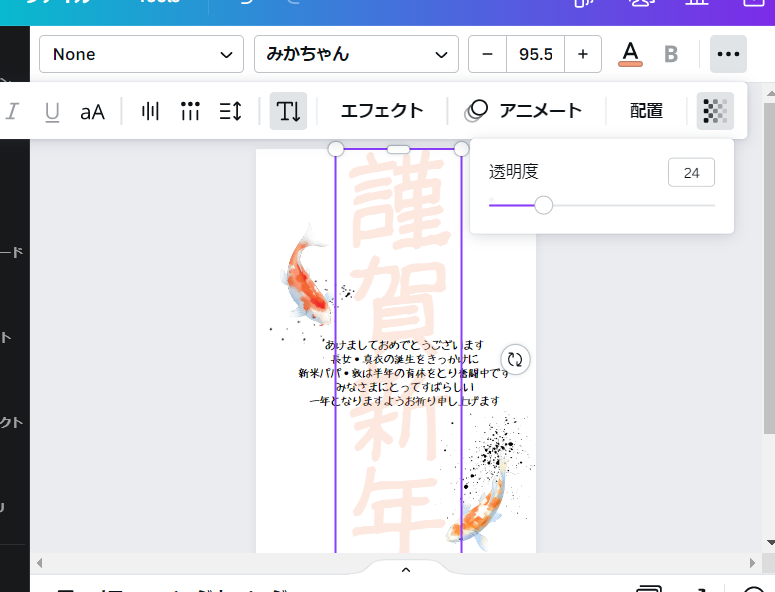Click the top middle resize handle
This screenshot has height=592, width=775.
tap(398, 149)
